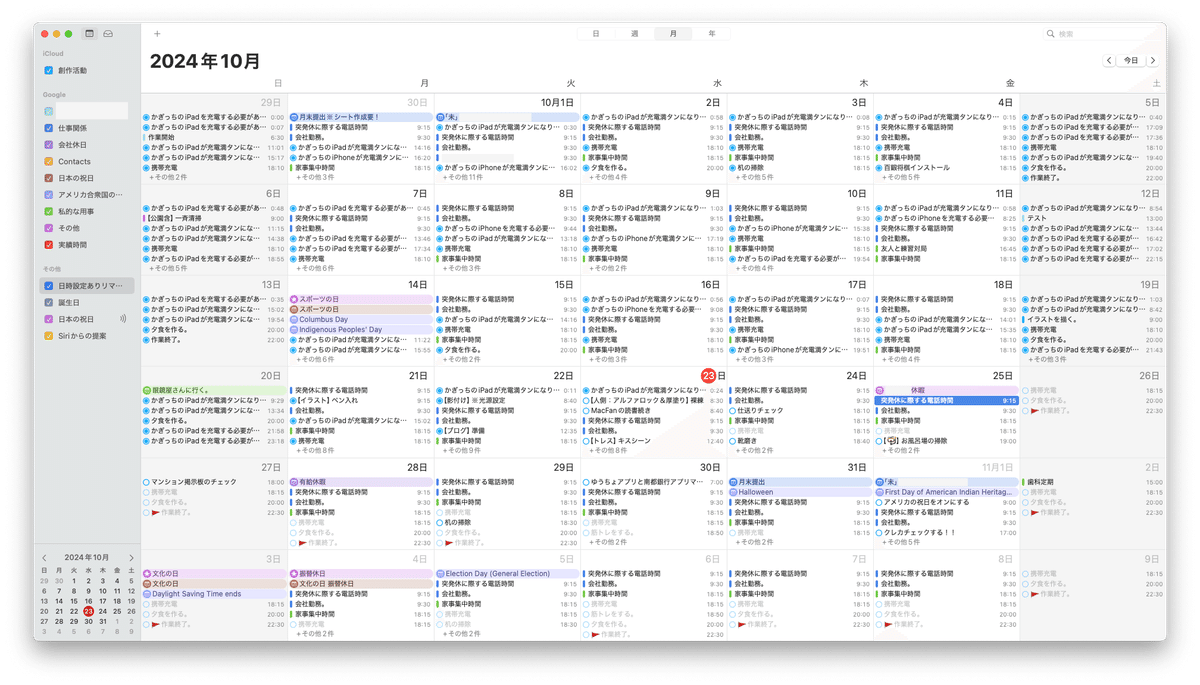Open the Indigenous Peoples' Day event
This screenshot has width=1200, height=685.
tap(360, 329)
